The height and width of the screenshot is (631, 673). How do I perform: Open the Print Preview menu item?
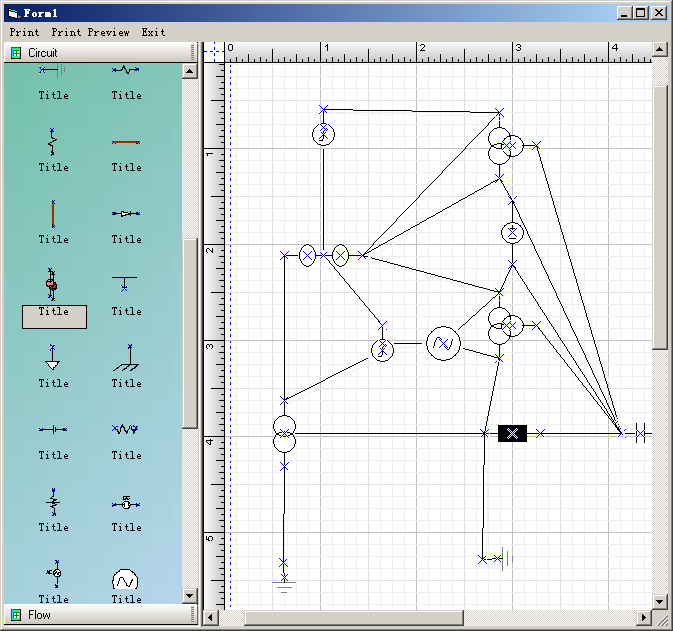coord(90,32)
